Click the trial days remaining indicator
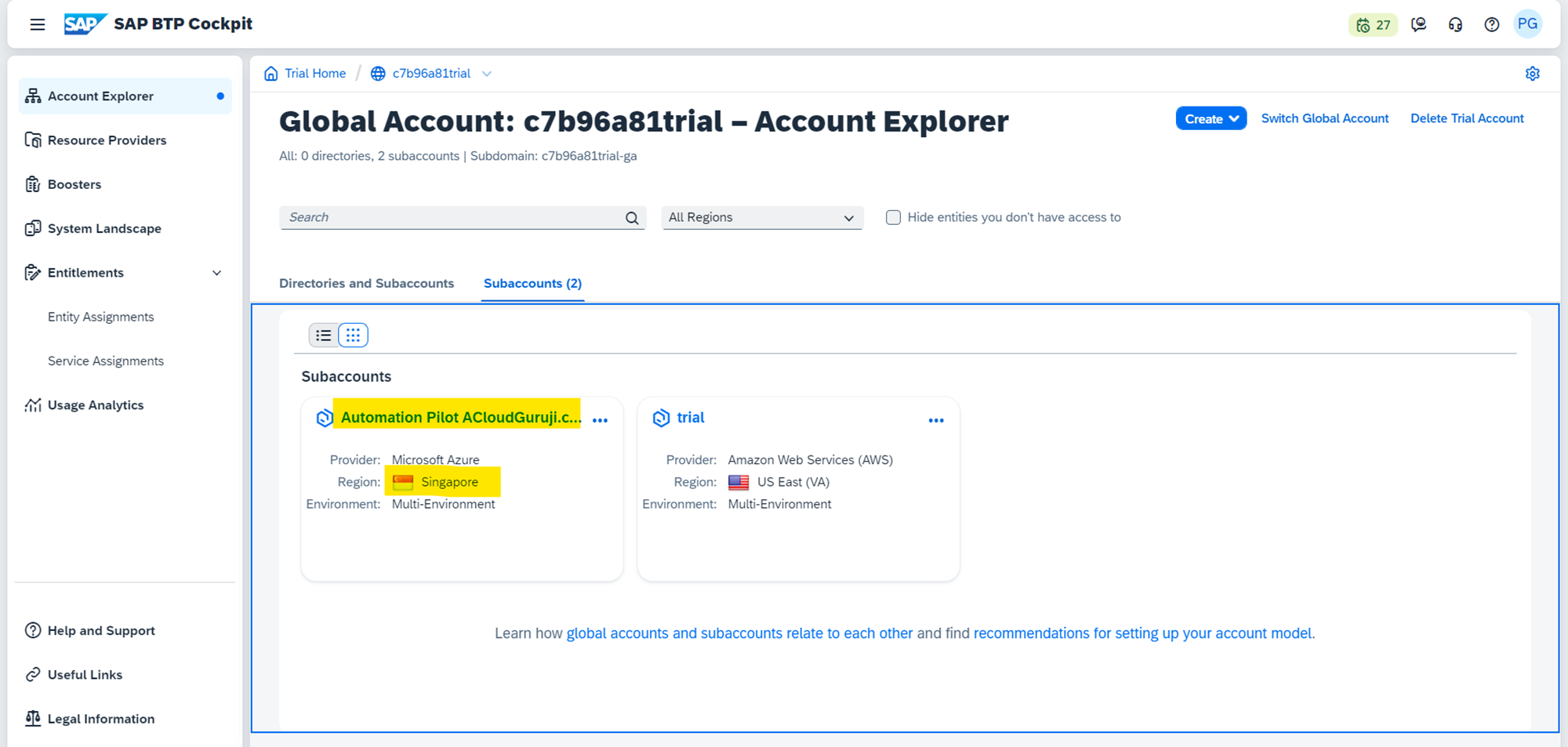Screen dimensions: 1568x747 [x=1373, y=25]
